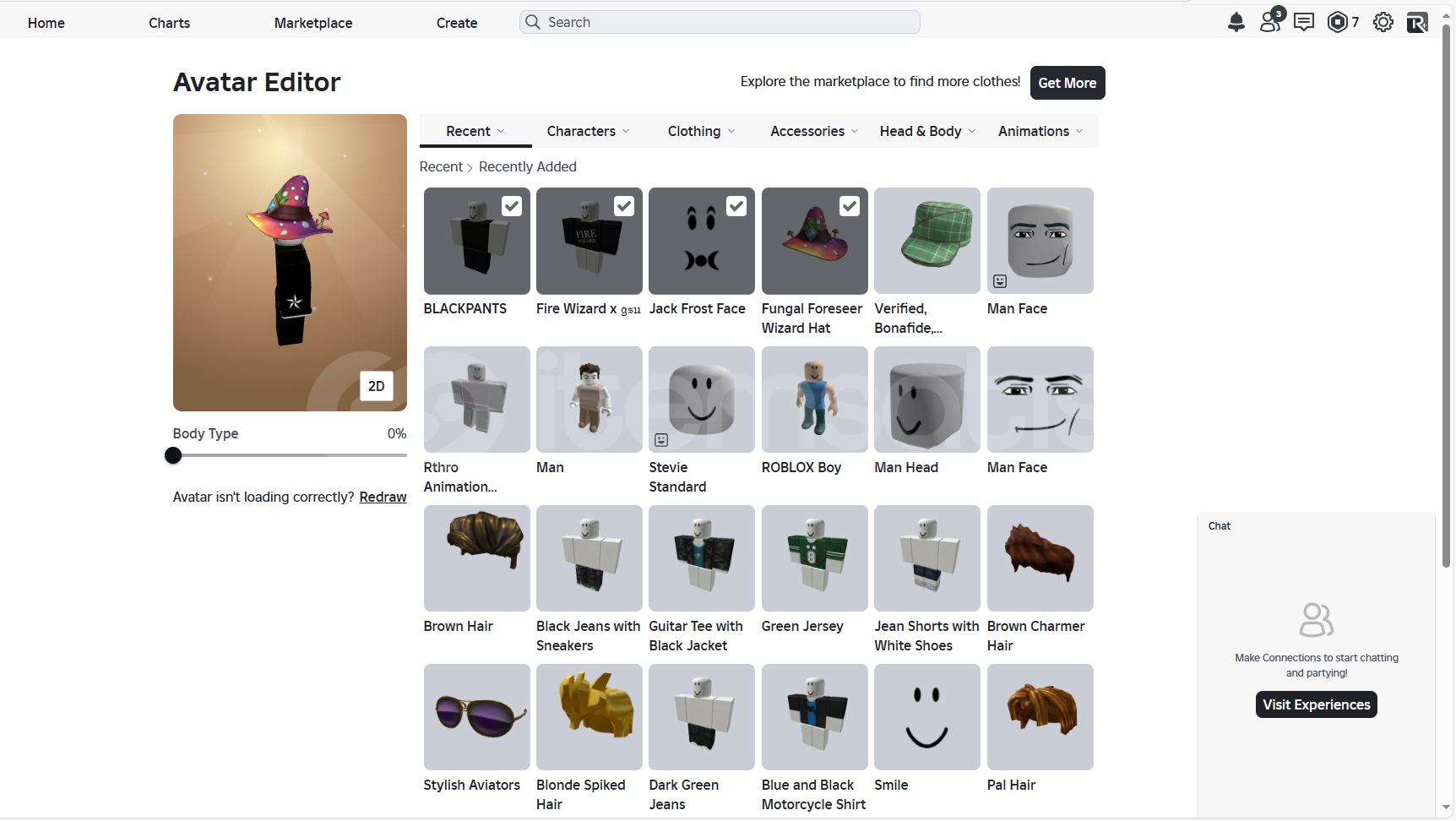Viewport: 1456px width, 821px height.
Task: Click the 'Stevie Standard' item label
Action: tap(677, 477)
